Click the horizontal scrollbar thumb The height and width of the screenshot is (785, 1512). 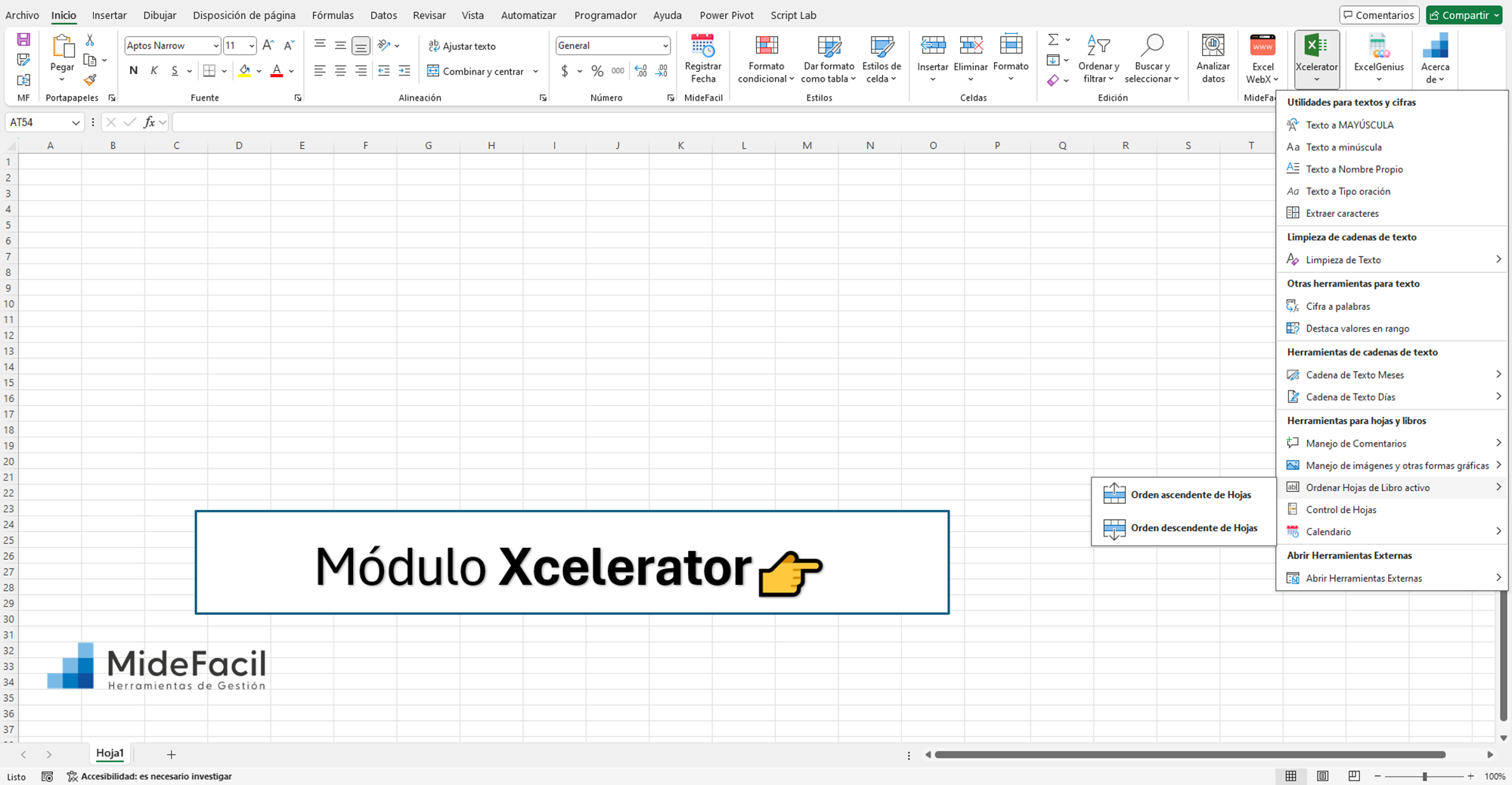pyautogui.click(x=1190, y=754)
